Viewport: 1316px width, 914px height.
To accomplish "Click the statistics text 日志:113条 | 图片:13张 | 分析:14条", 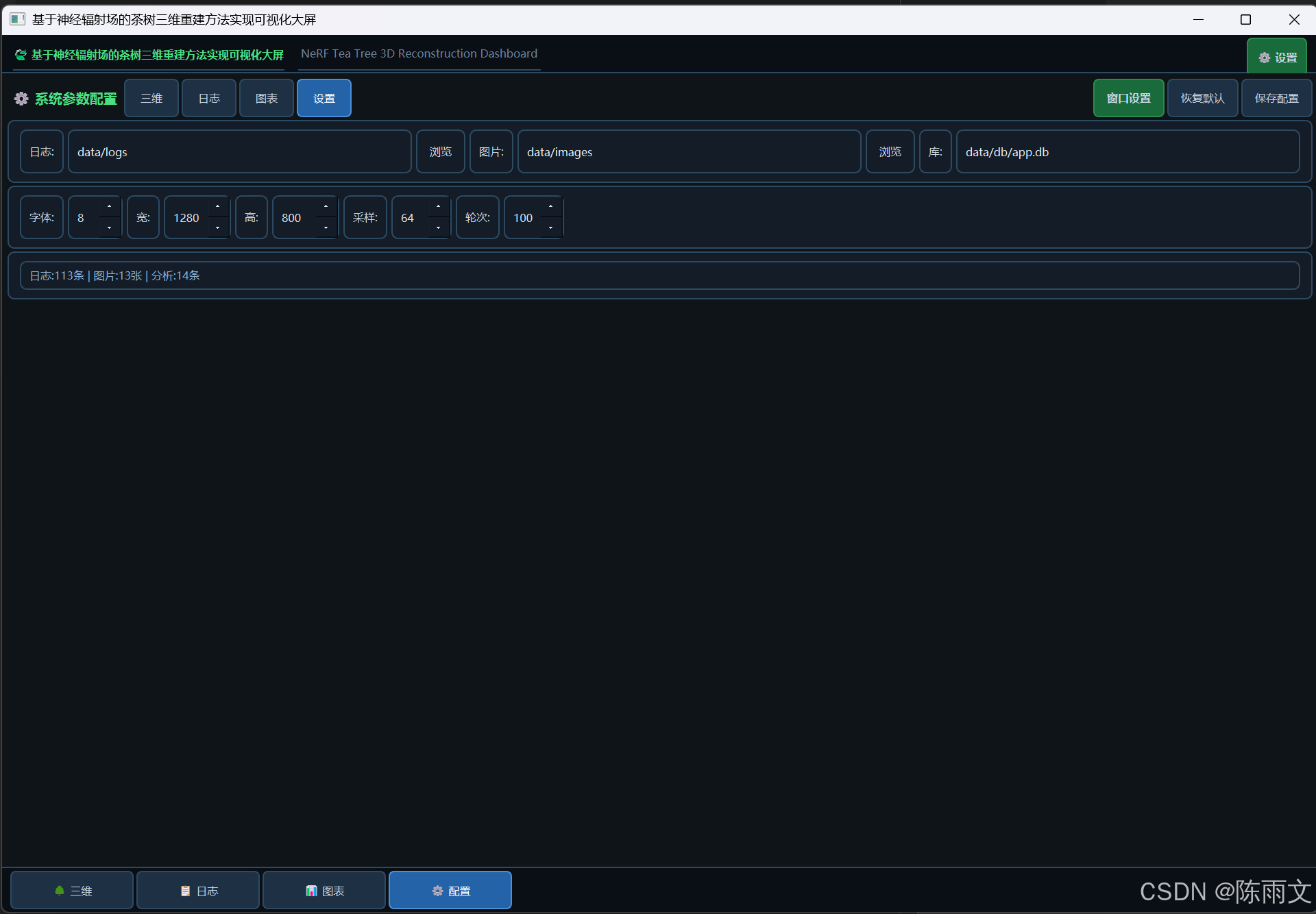I will (114, 275).
